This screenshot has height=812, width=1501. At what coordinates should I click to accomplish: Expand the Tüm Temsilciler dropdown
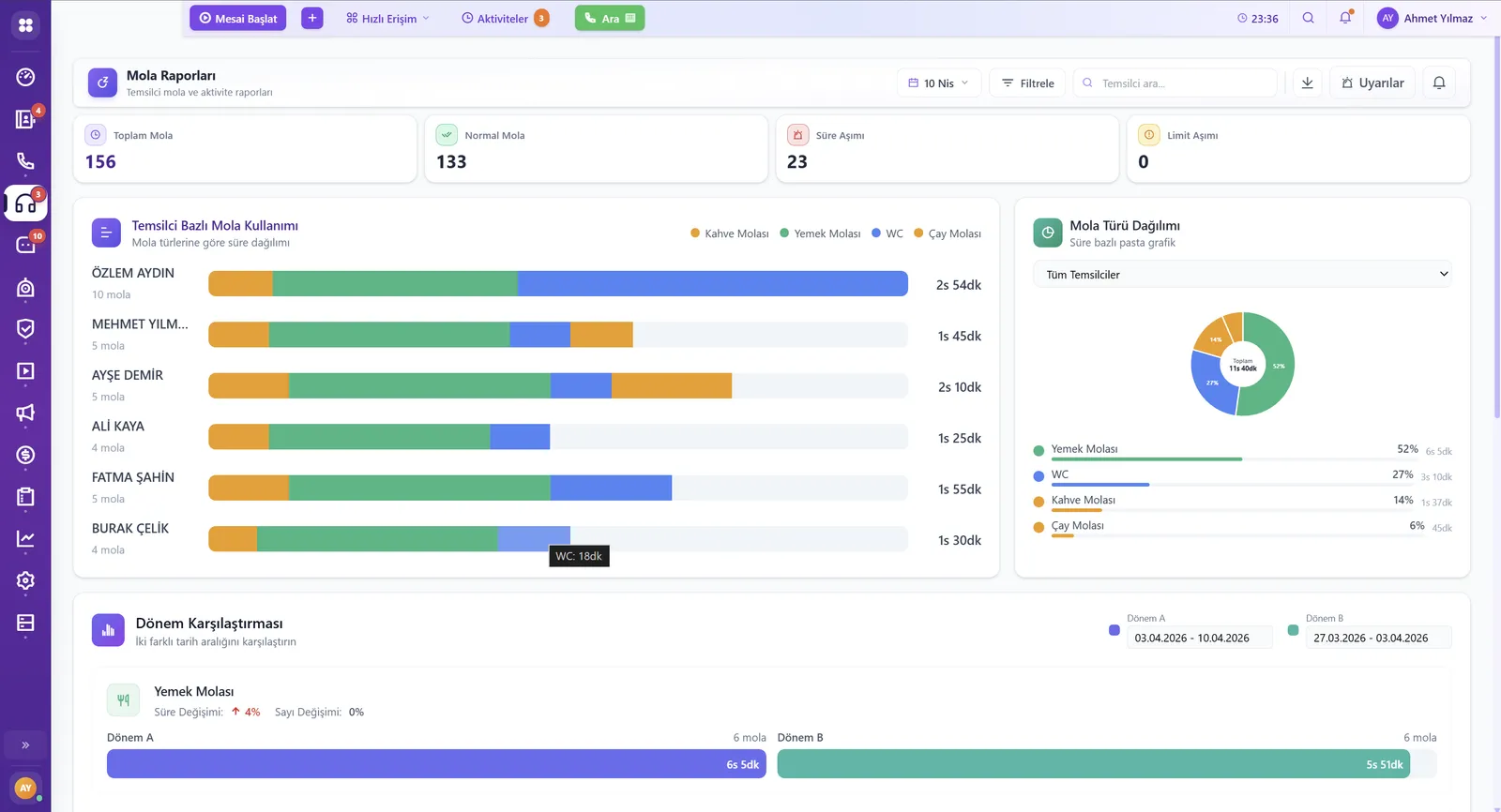coord(1242,274)
